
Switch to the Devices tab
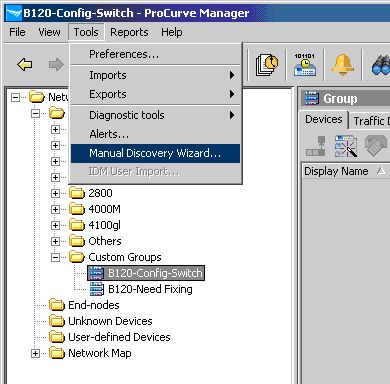(x=324, y=119)
